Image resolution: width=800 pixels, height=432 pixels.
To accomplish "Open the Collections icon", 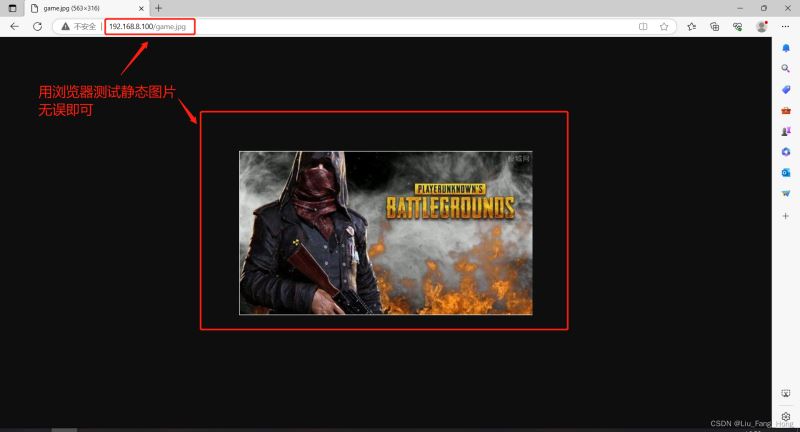I will point(714,27).
